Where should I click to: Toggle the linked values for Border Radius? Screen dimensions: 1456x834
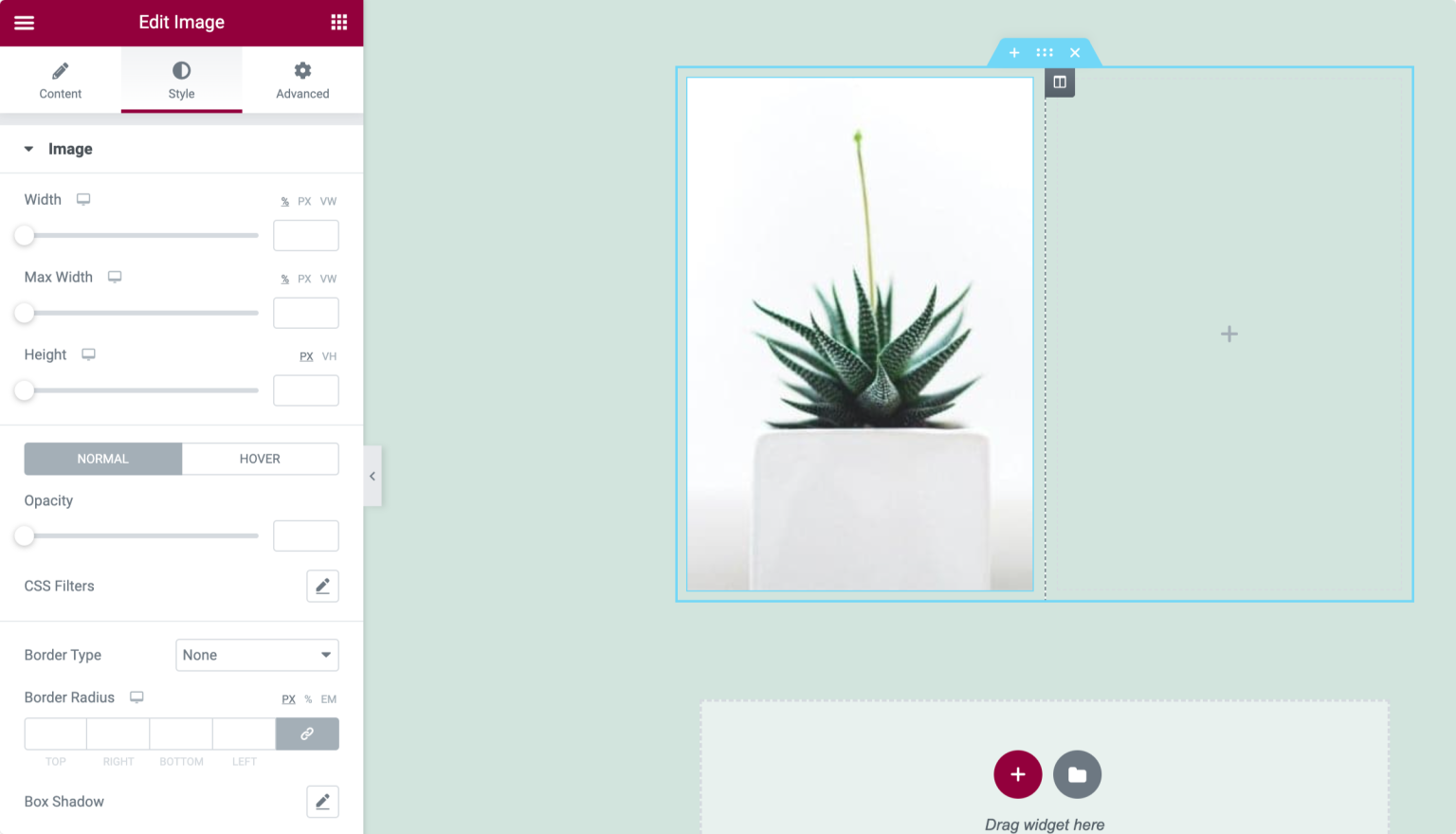point(307,734)
